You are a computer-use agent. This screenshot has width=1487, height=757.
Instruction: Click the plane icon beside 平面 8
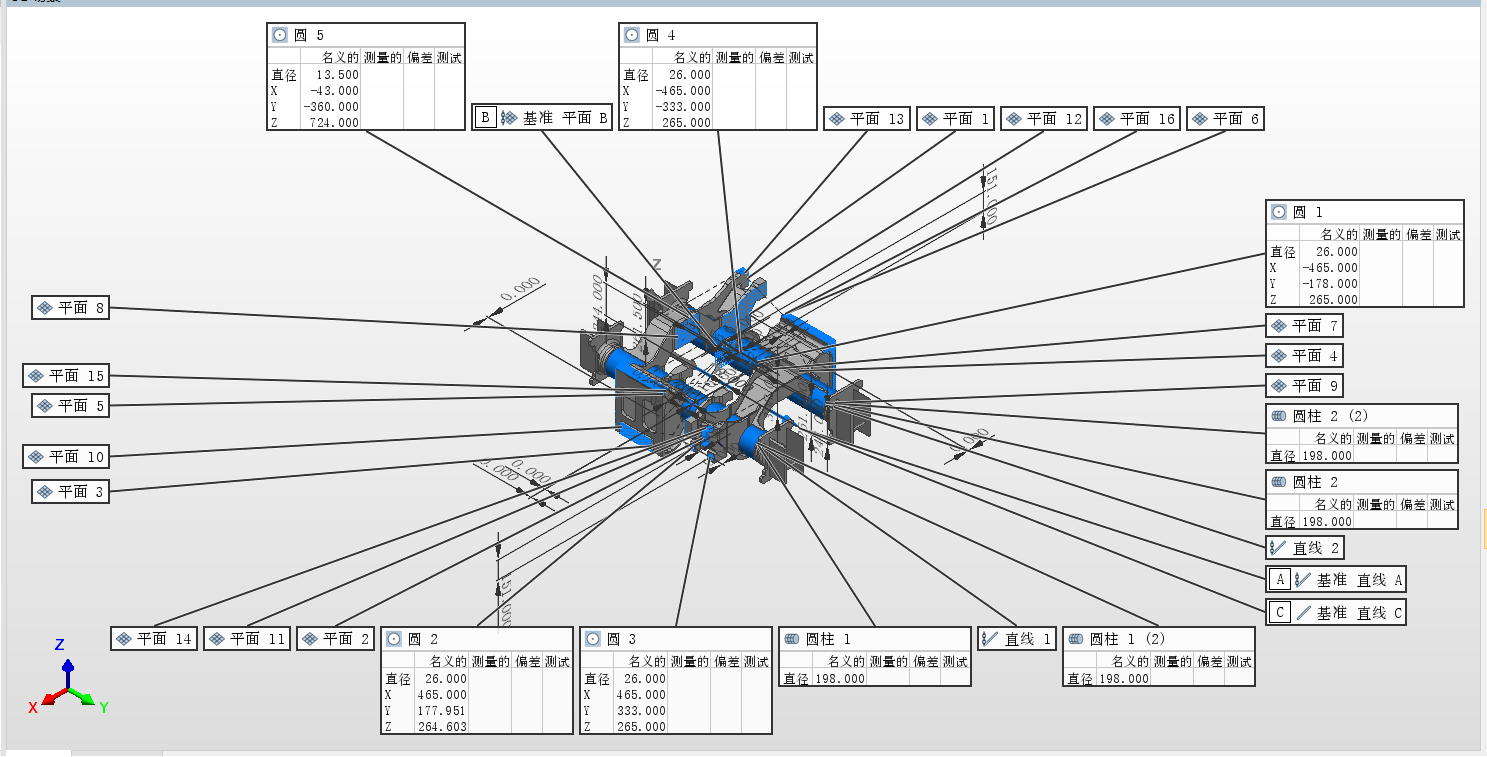click(45, 308)
